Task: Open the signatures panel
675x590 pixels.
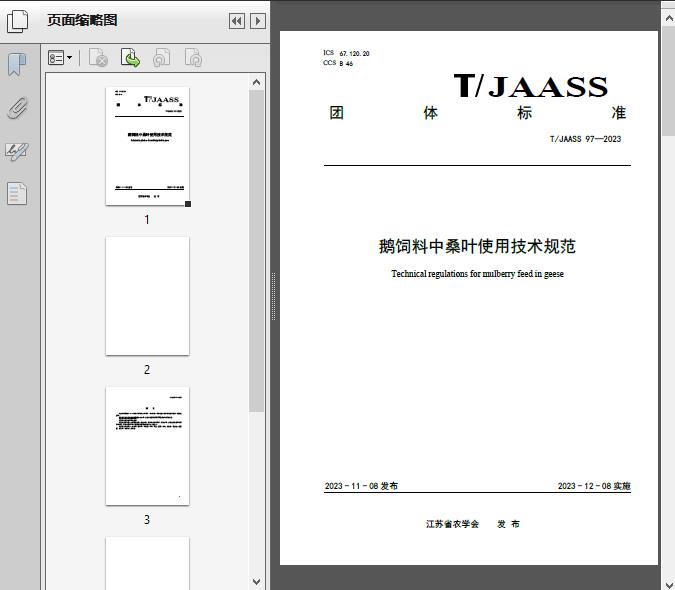Action: 17,151
